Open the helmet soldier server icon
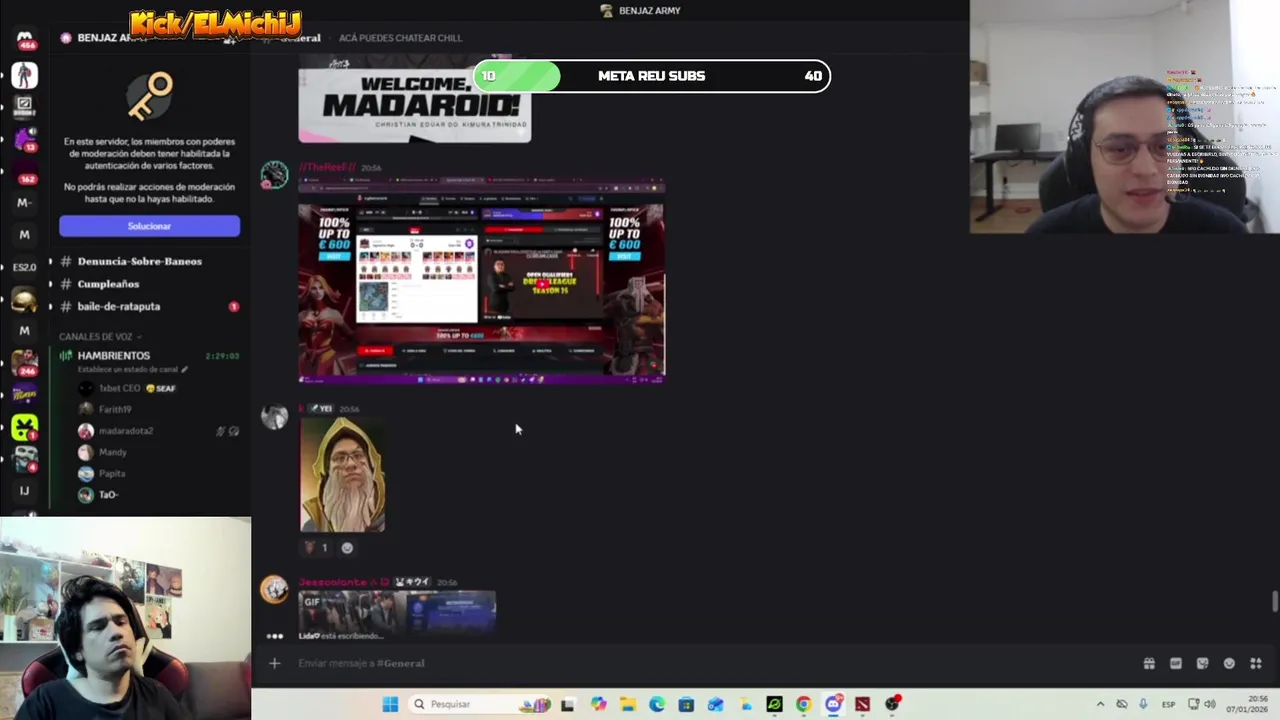 point(25,300)
